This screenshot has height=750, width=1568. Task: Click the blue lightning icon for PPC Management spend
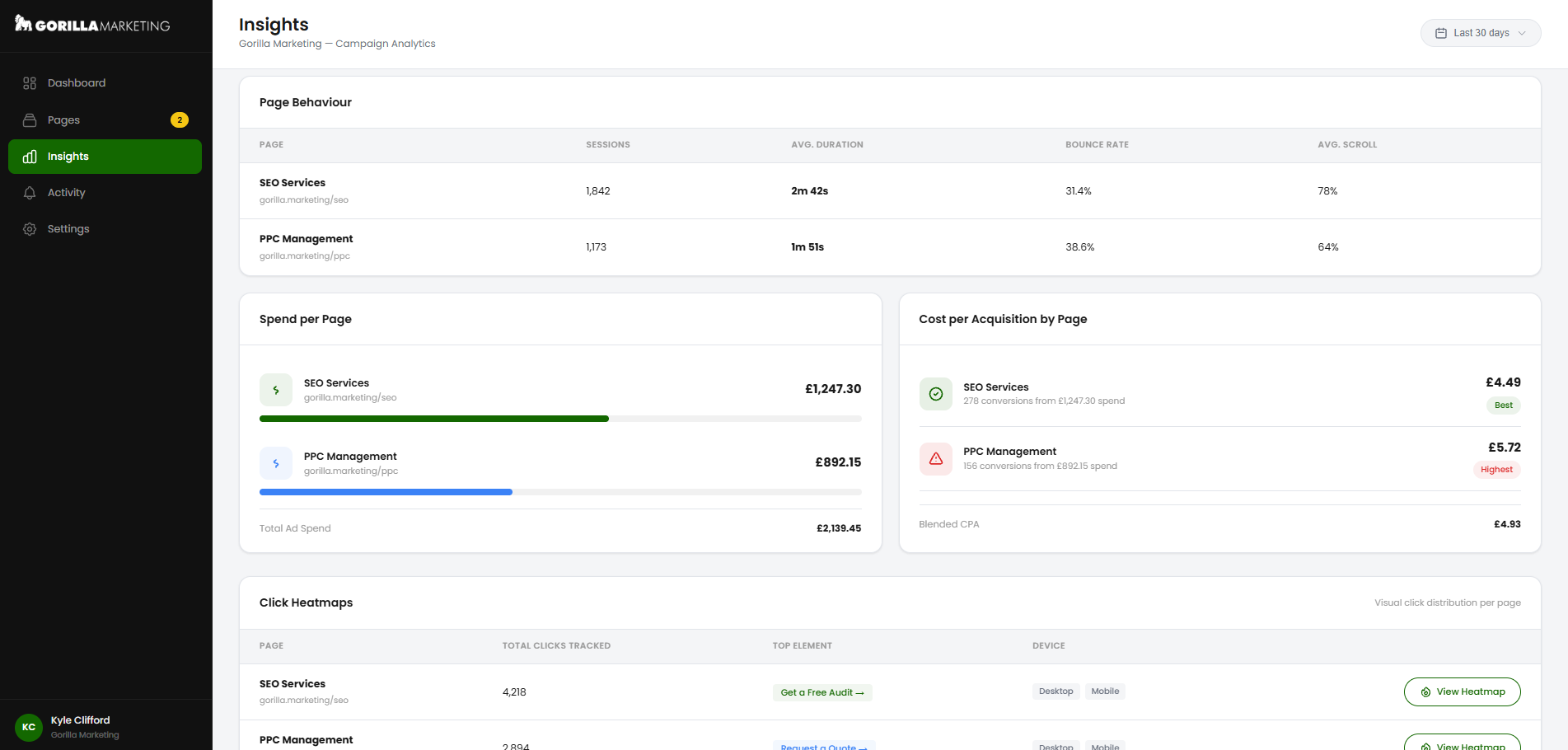[x=276, y=463]
